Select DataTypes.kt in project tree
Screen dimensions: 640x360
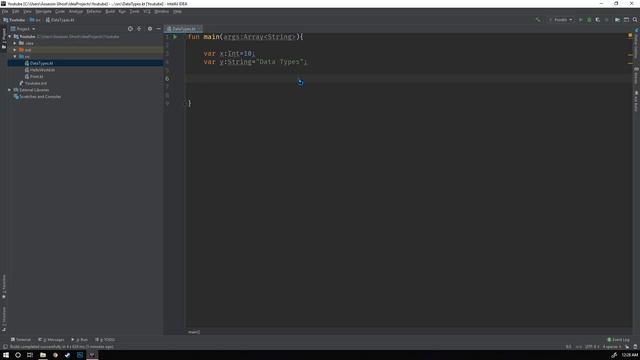(x=41, y=63)
